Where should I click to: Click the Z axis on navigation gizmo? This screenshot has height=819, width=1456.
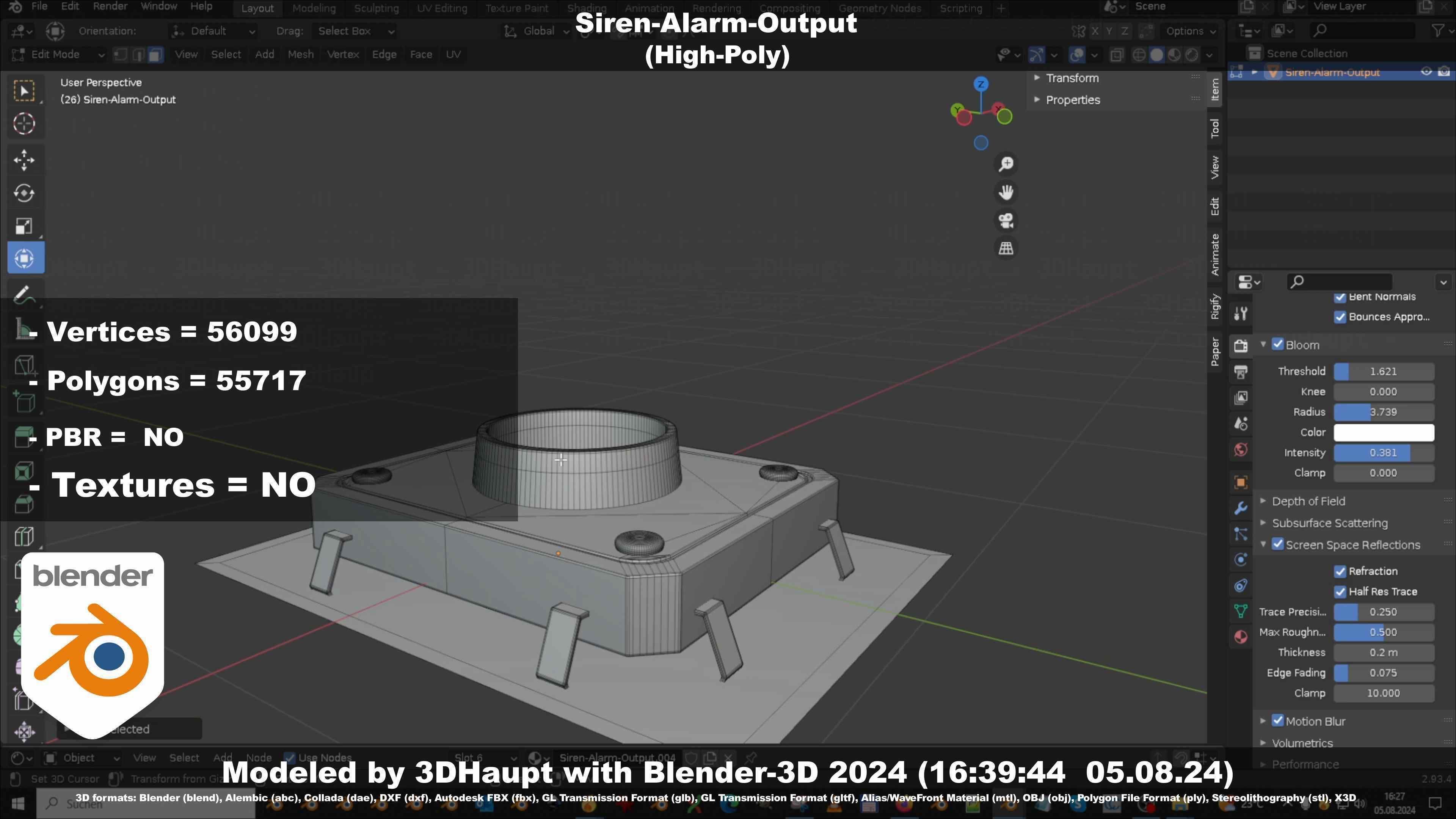(x=981, y=84)
